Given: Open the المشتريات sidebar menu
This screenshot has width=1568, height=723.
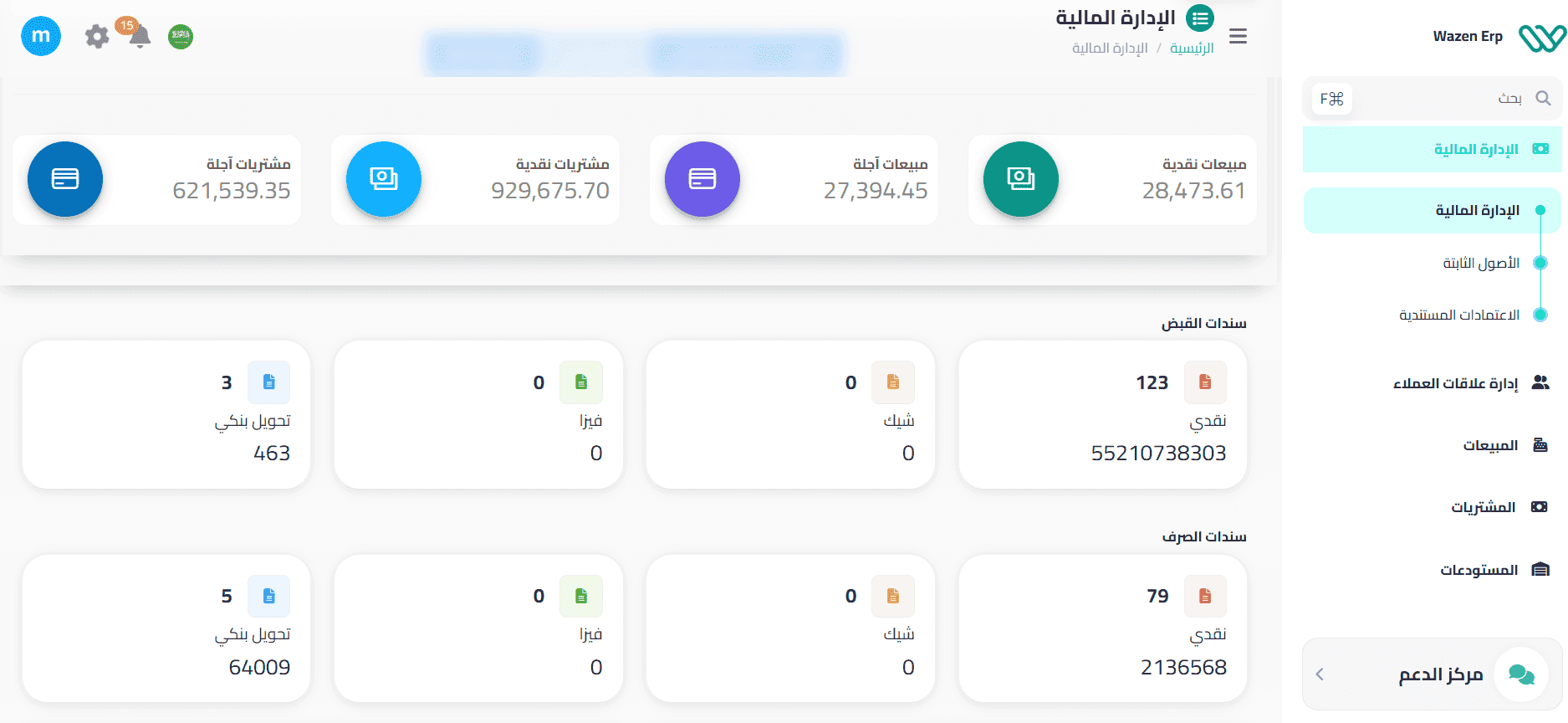Looking at the screenshot, I should [x=1483, y=507].
